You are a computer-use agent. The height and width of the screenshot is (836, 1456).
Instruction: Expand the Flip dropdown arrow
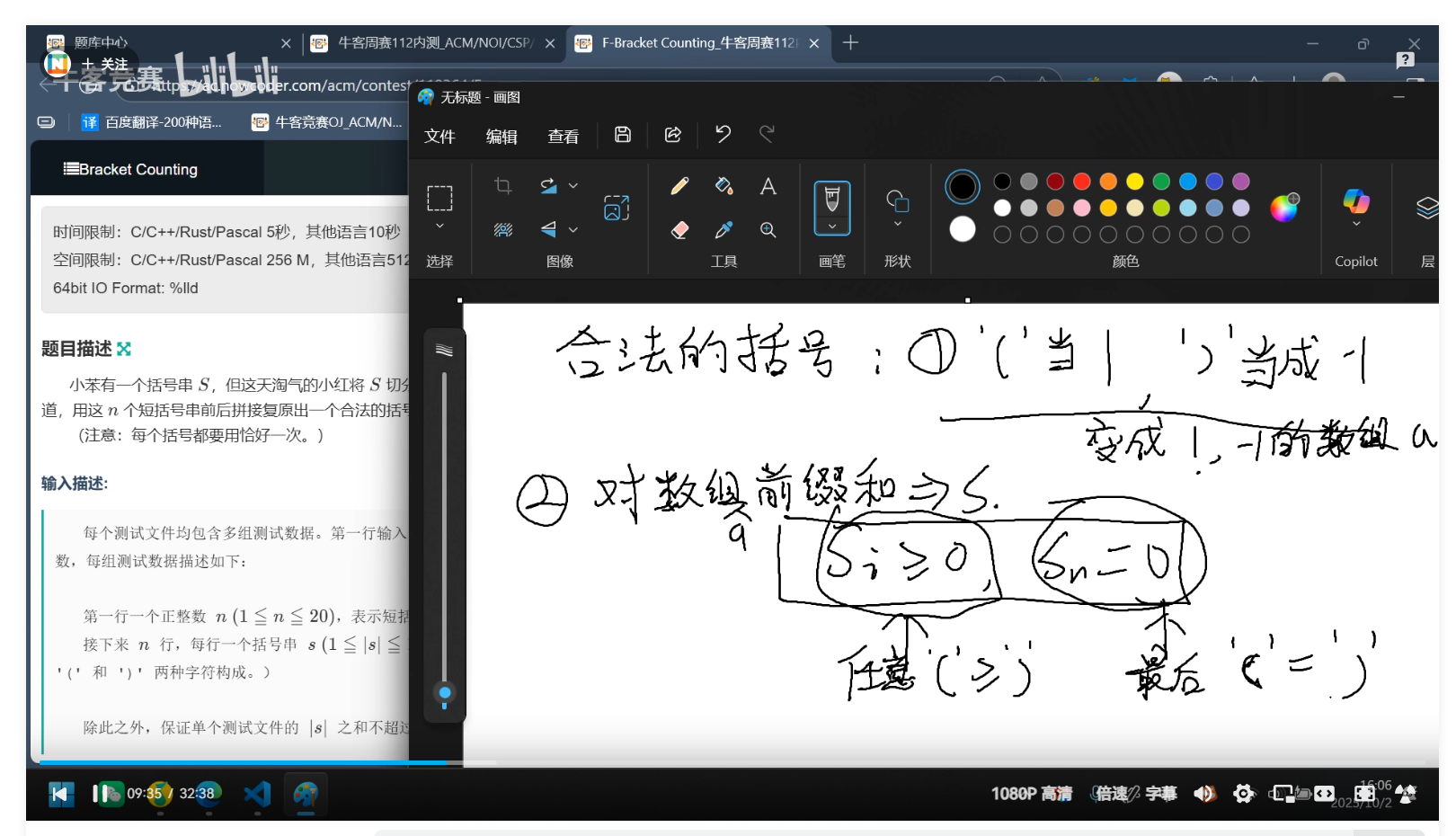573,230
